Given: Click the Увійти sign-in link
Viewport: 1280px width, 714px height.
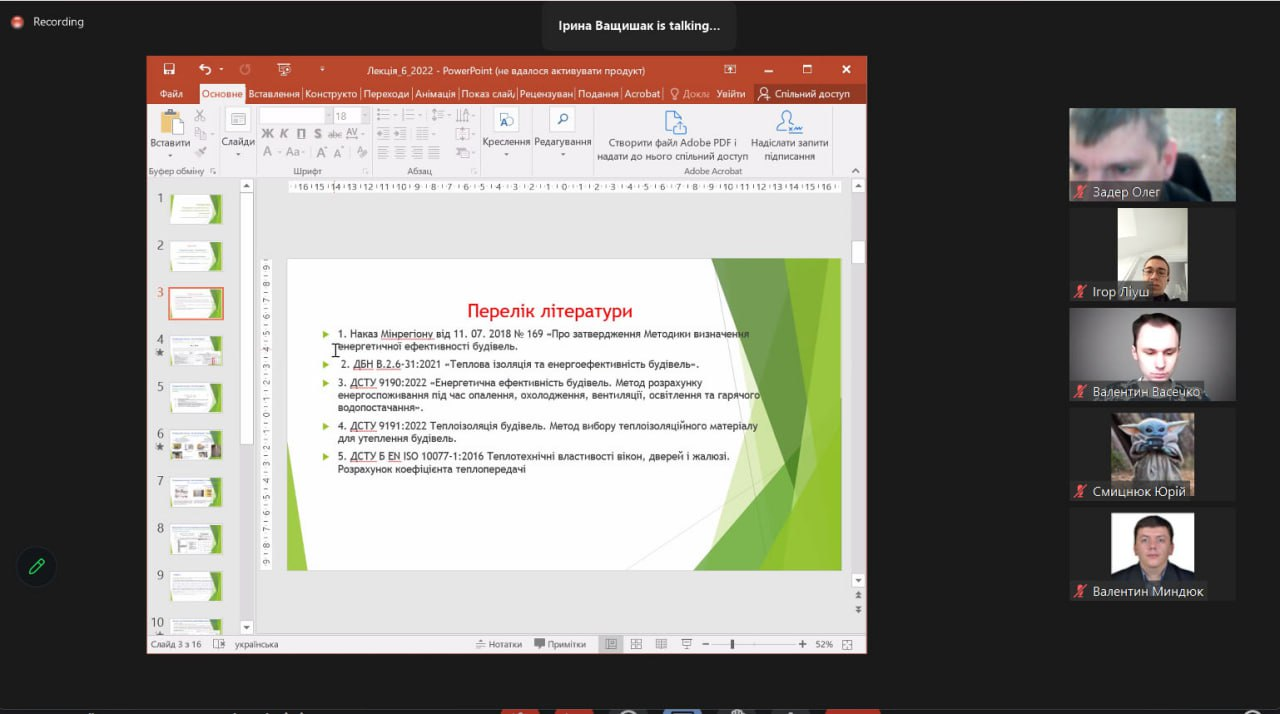Looking at the screenshot, I should [731, 94].
